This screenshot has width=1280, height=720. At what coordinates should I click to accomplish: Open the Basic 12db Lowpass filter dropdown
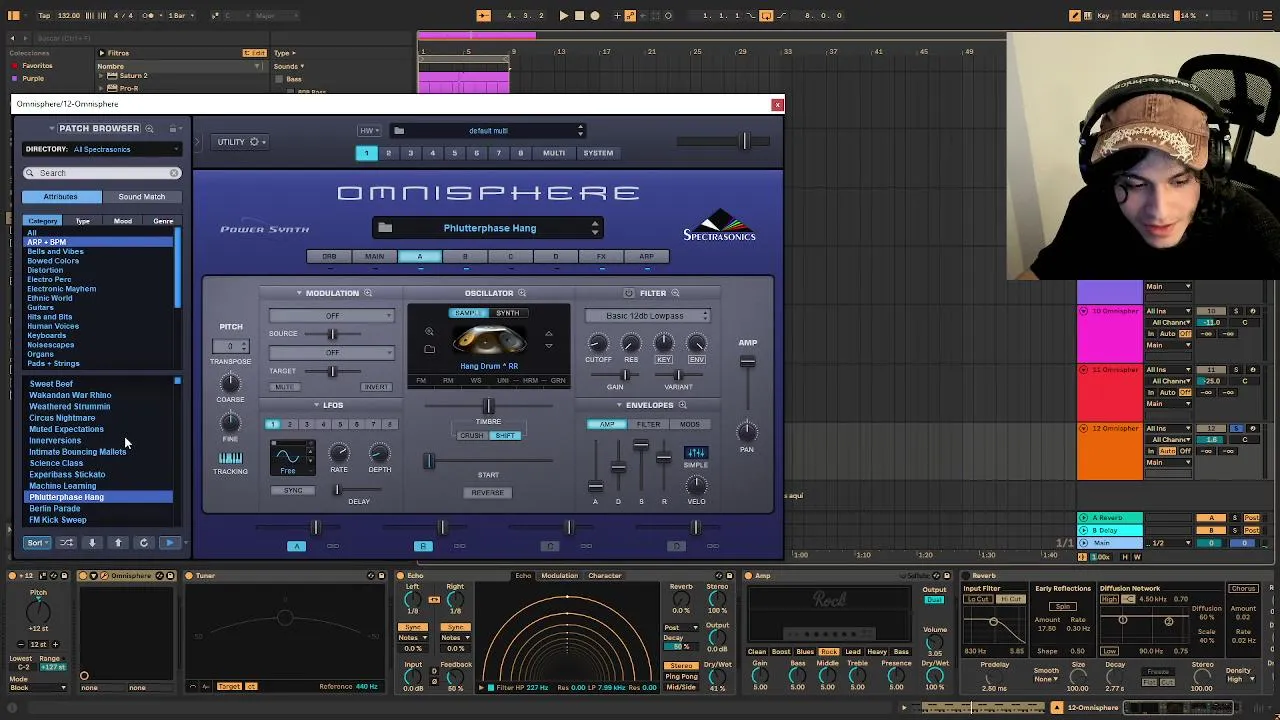point(648,316)
